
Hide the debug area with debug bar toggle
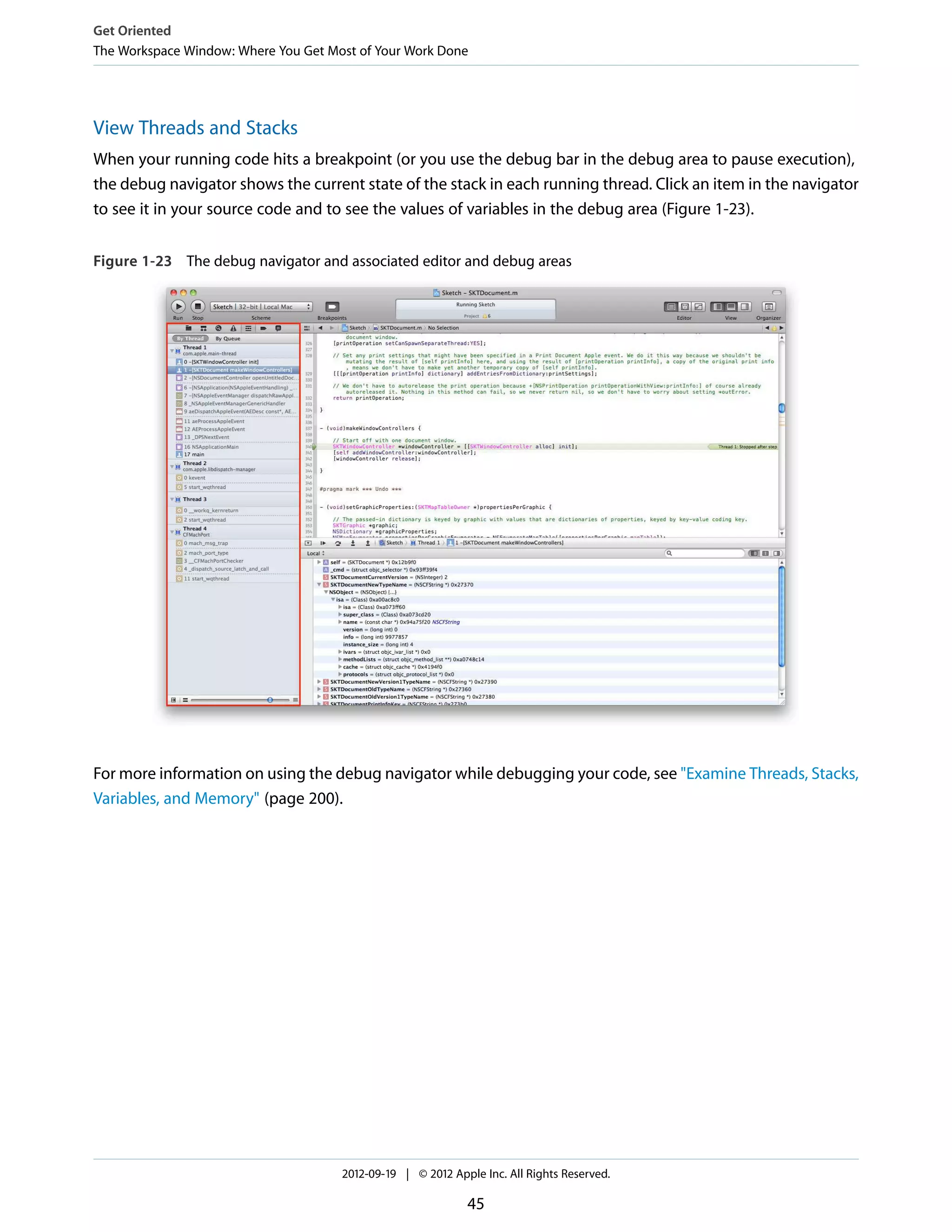pyautogui.click(x=309, y=543)
